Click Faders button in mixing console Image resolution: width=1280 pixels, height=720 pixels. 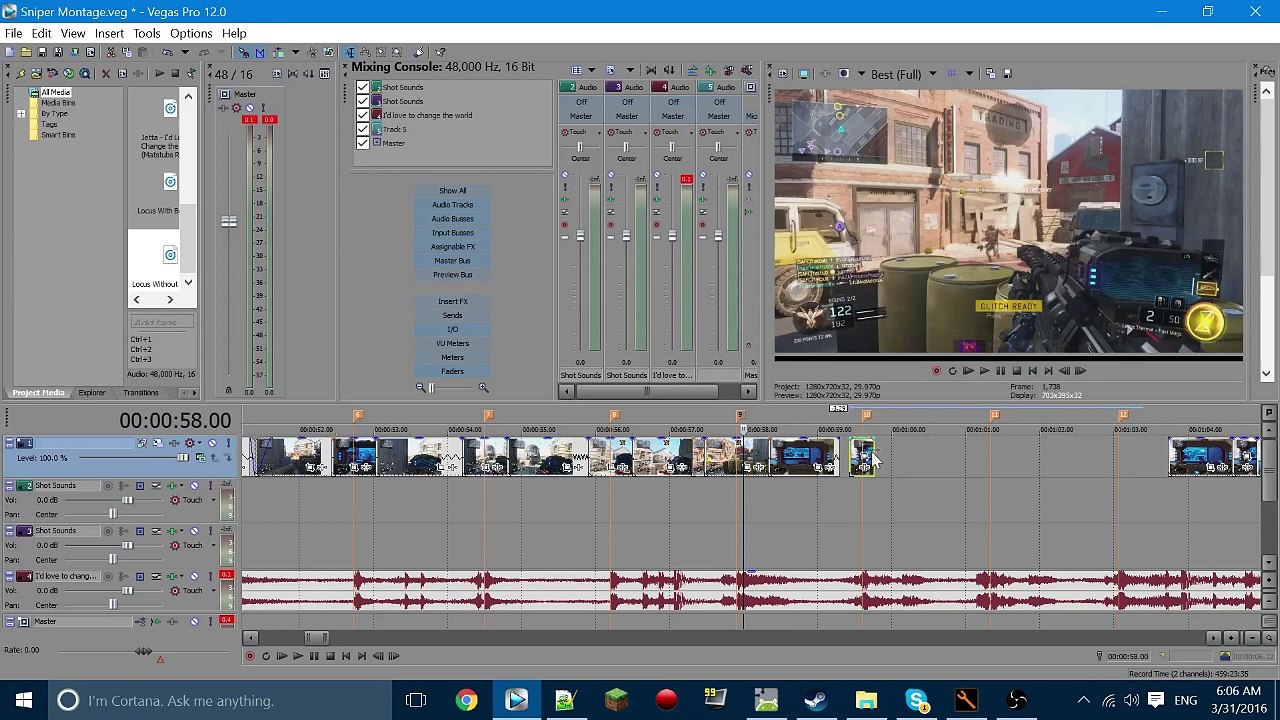[x=452, y=372]
